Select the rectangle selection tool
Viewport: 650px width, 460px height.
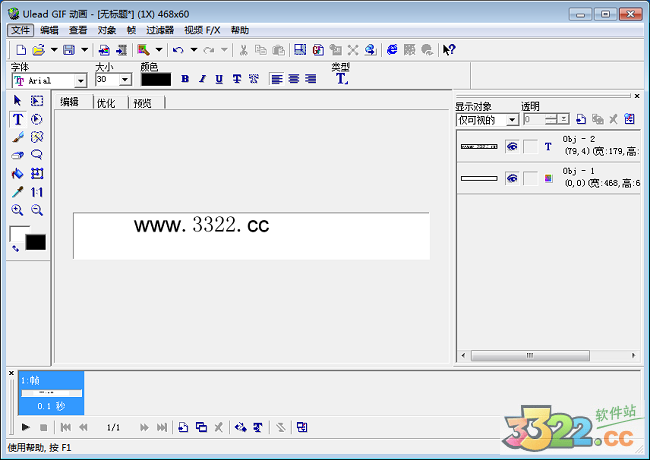(x=37, y=101)
